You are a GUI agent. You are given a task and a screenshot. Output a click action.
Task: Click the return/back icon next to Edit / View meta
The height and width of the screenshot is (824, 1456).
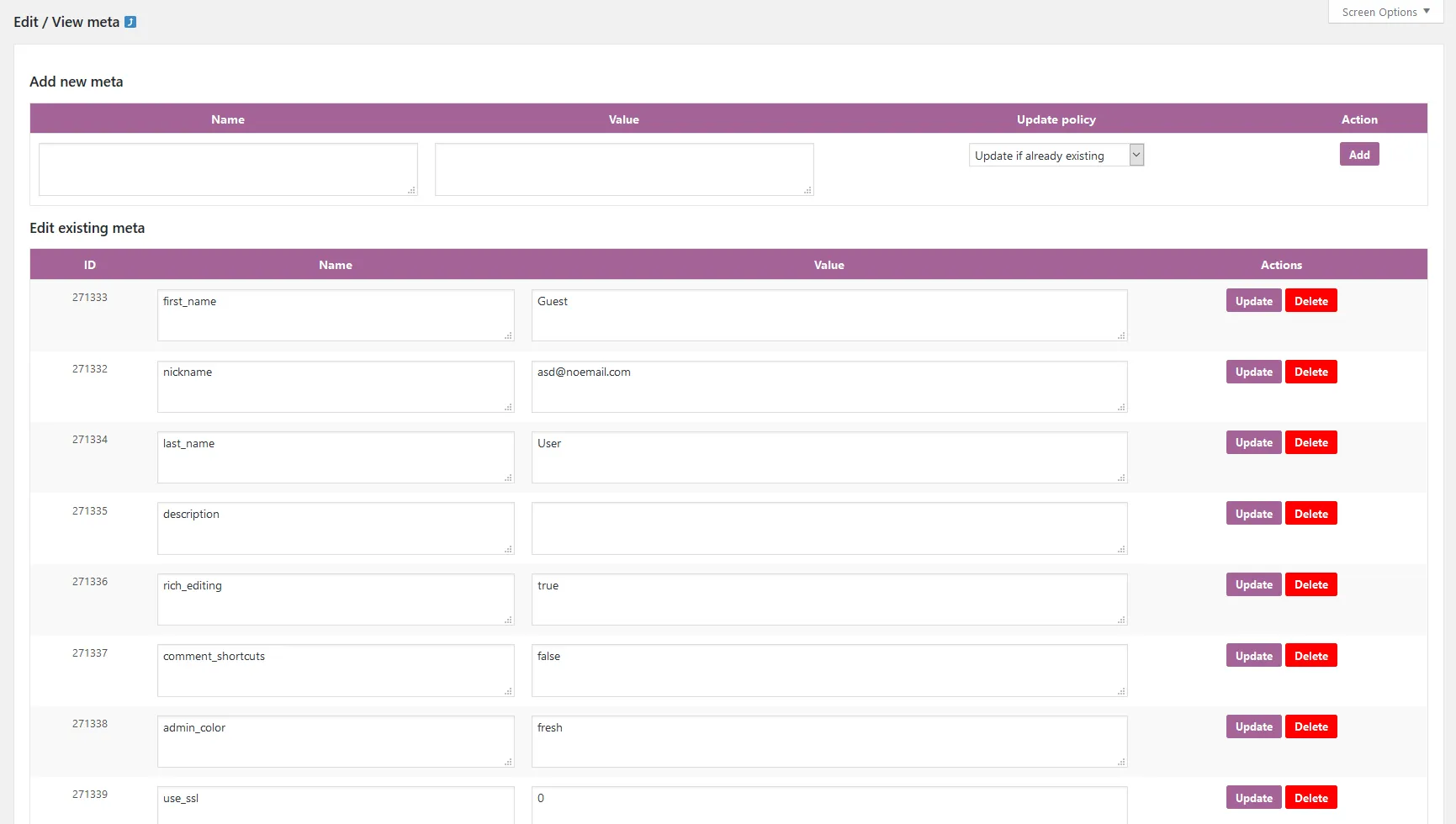click(129, 21)
